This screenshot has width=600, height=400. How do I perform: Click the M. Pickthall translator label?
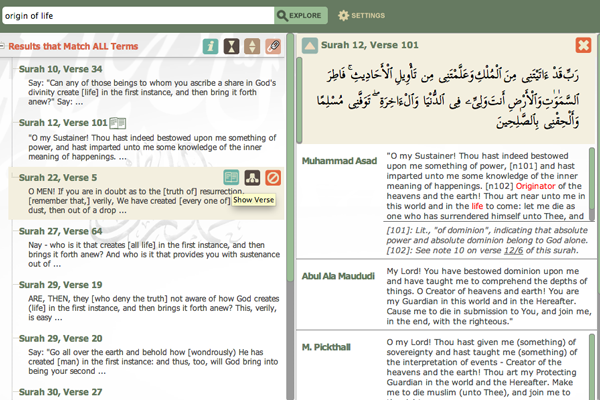(326, 347)
